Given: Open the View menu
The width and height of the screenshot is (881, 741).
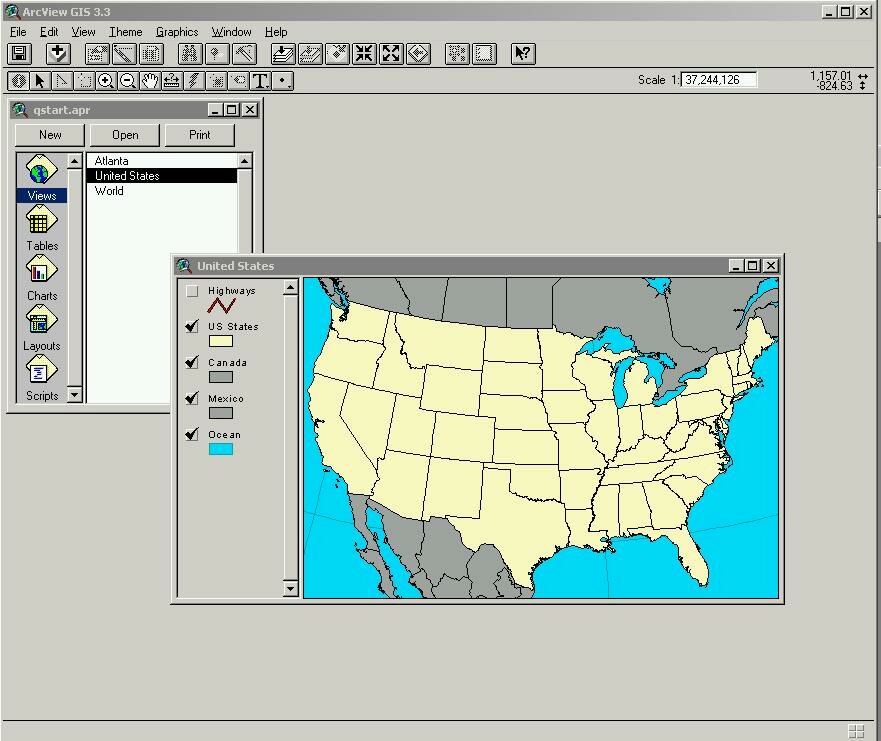Looking at the screenshot, I should [x=83, y=32].
